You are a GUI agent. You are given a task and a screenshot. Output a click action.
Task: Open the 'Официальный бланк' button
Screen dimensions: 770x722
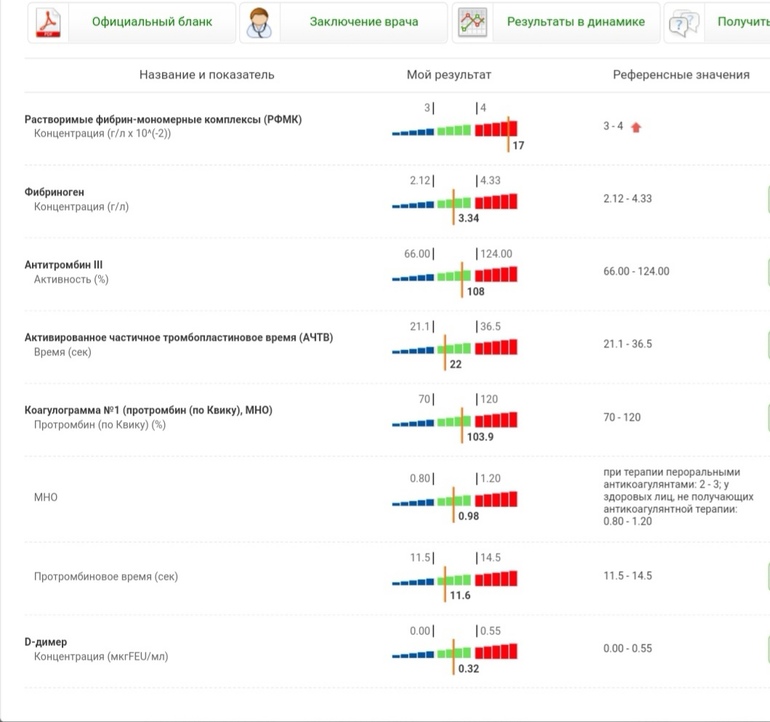152,22
